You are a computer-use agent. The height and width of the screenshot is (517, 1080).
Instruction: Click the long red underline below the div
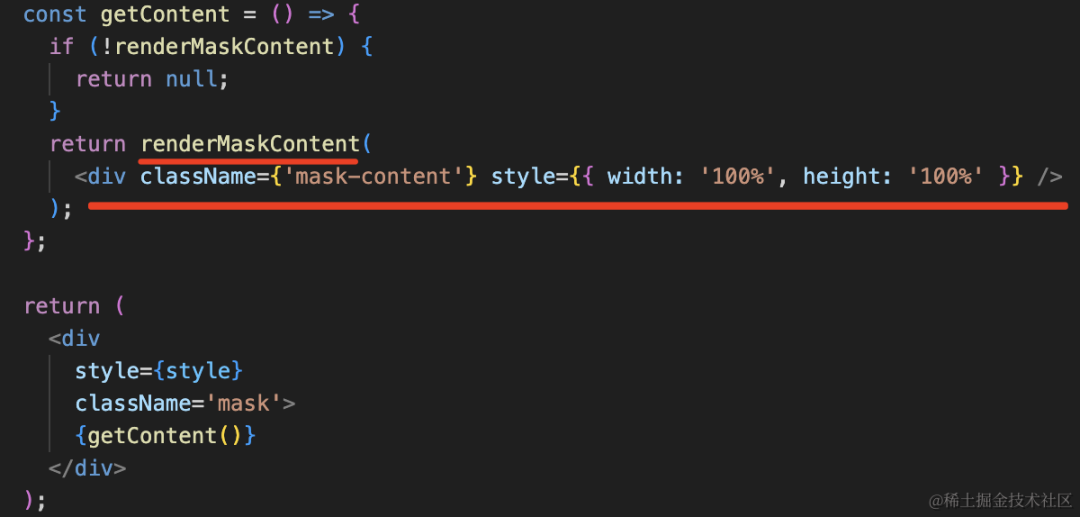[577, 206]
